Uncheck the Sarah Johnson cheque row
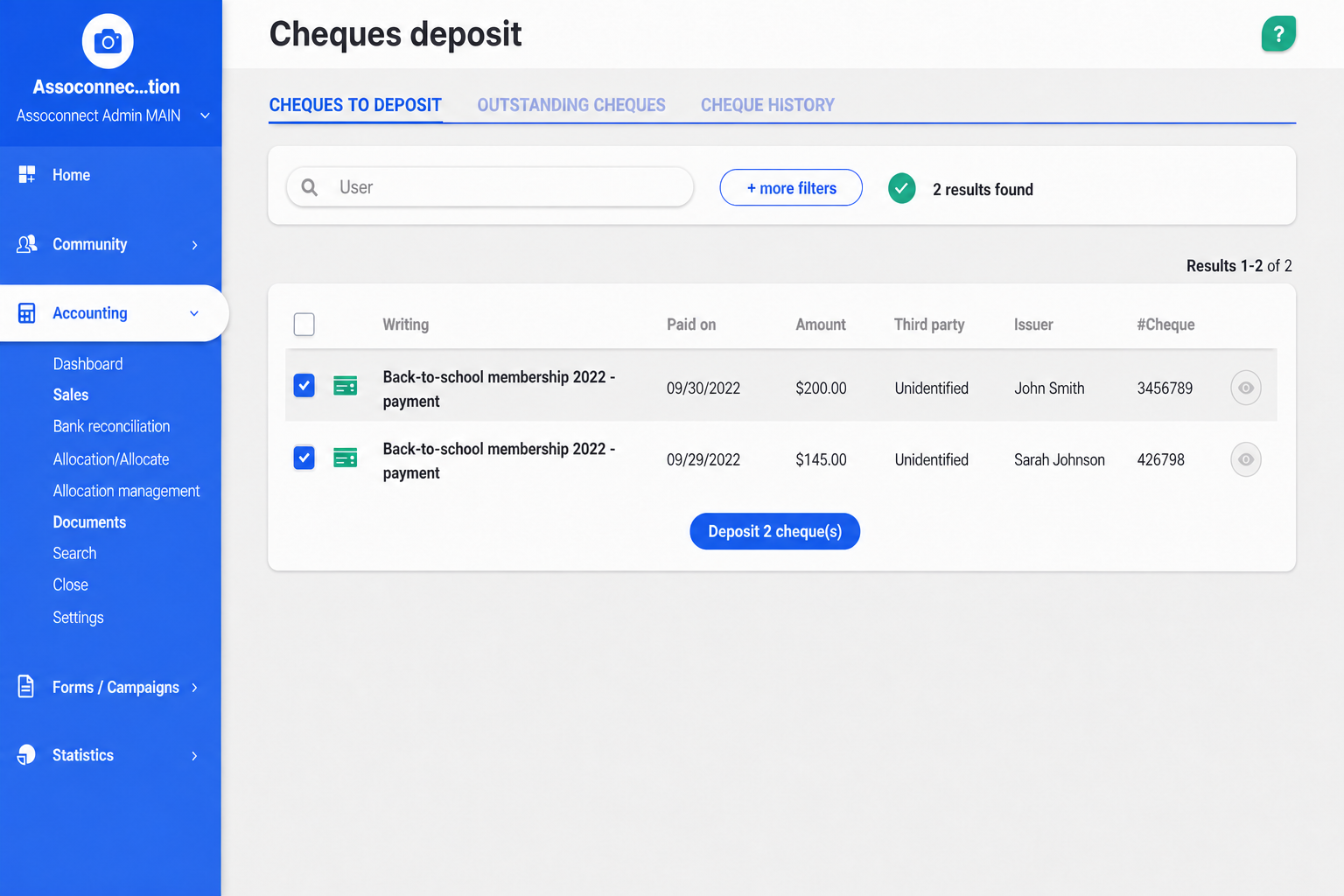The image size is (1344, 896). (x=304, y=458)
